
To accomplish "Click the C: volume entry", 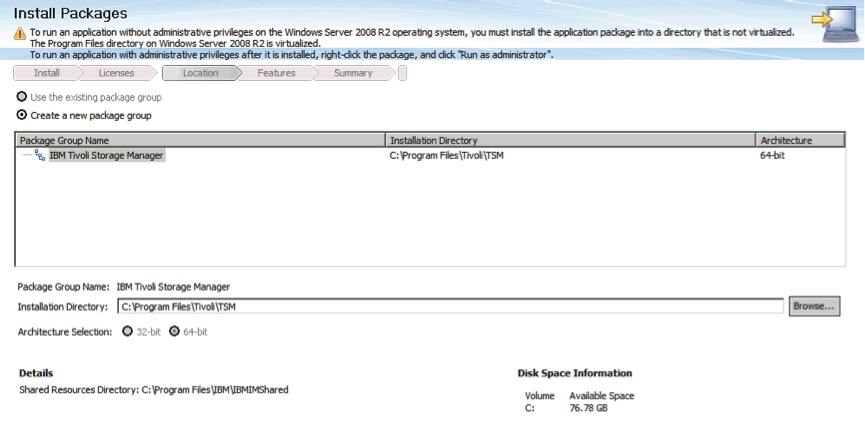I will coord(530,408).
